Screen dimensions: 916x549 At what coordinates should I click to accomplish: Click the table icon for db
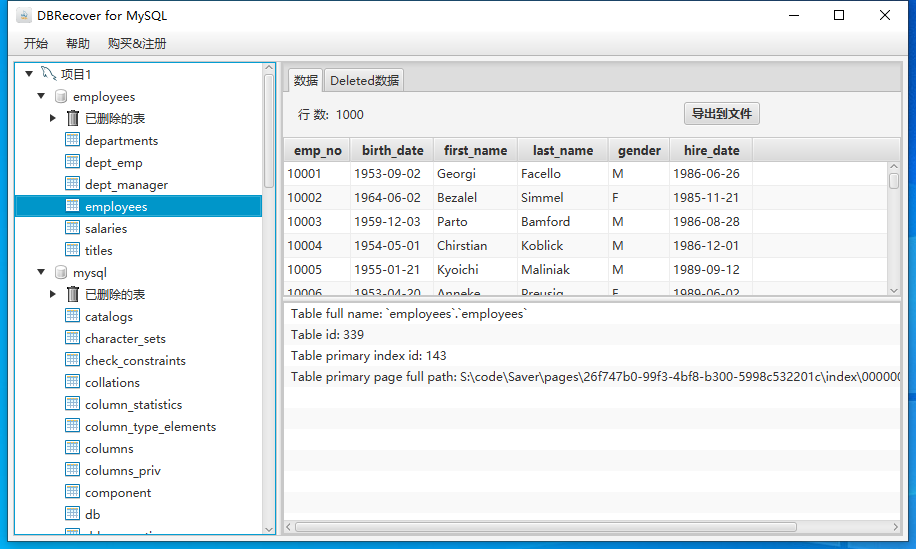(x=72, y=514)
